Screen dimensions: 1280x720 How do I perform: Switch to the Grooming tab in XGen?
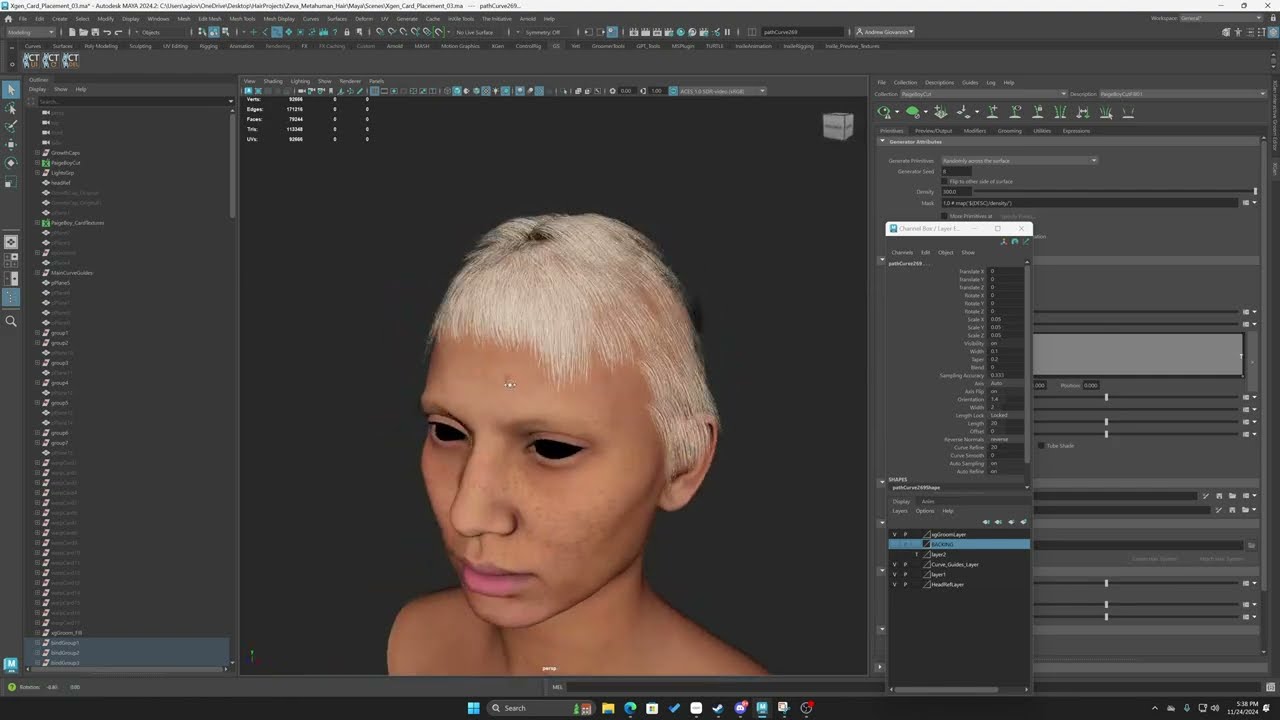click(x=1009, y=131)
